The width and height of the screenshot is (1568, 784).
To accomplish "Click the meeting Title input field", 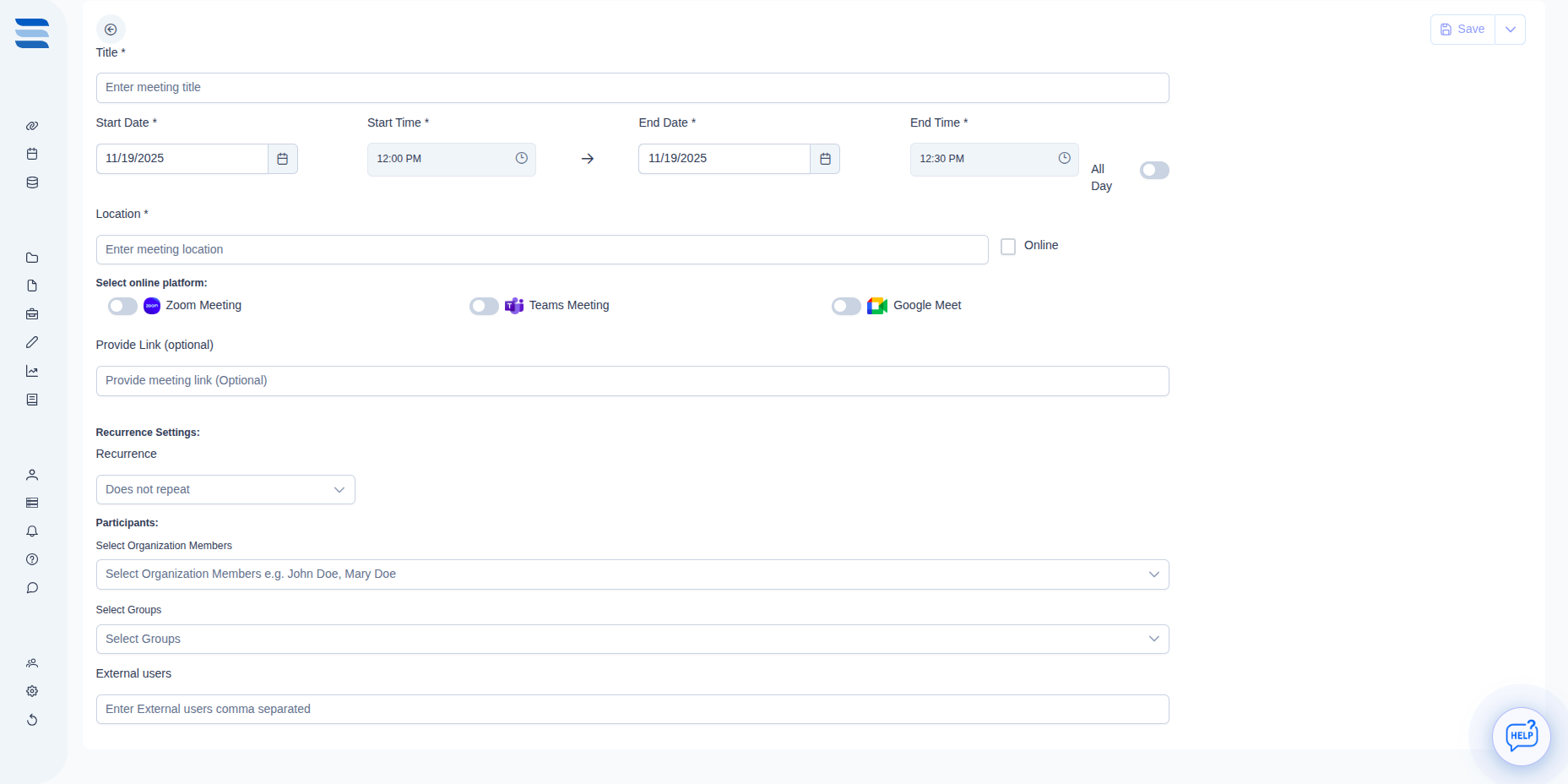I will pyautogui.click(x=632, y=88).
